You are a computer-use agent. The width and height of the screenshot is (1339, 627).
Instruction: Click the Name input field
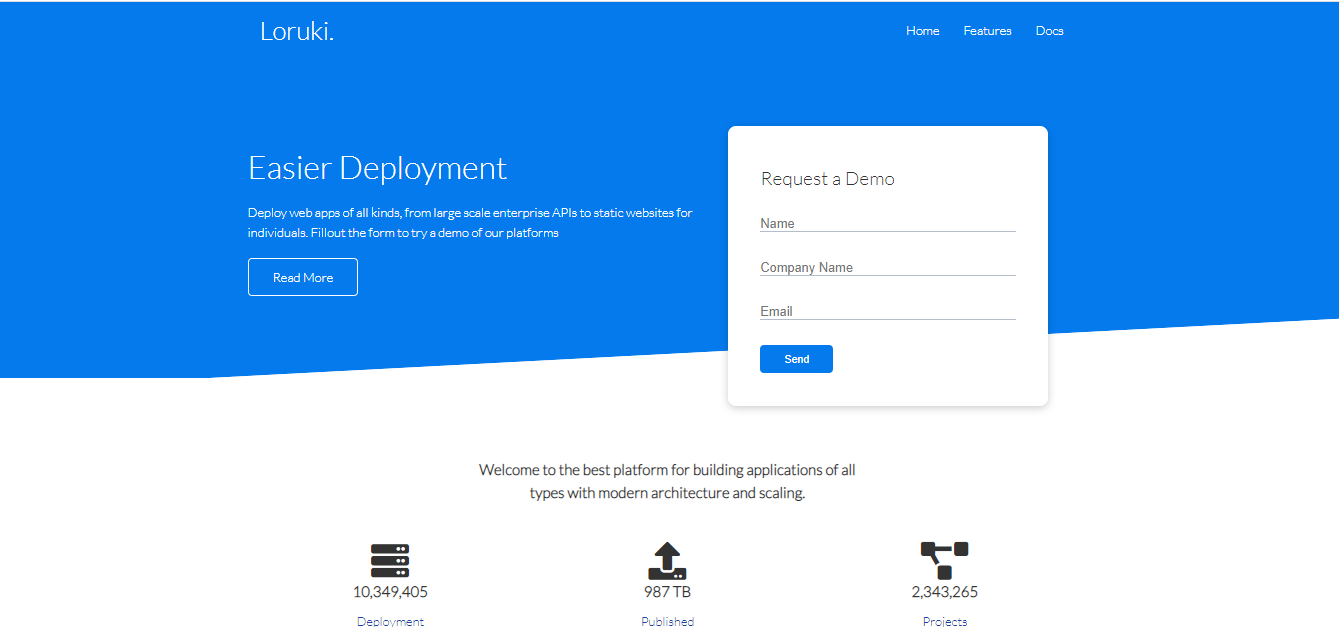887,224
